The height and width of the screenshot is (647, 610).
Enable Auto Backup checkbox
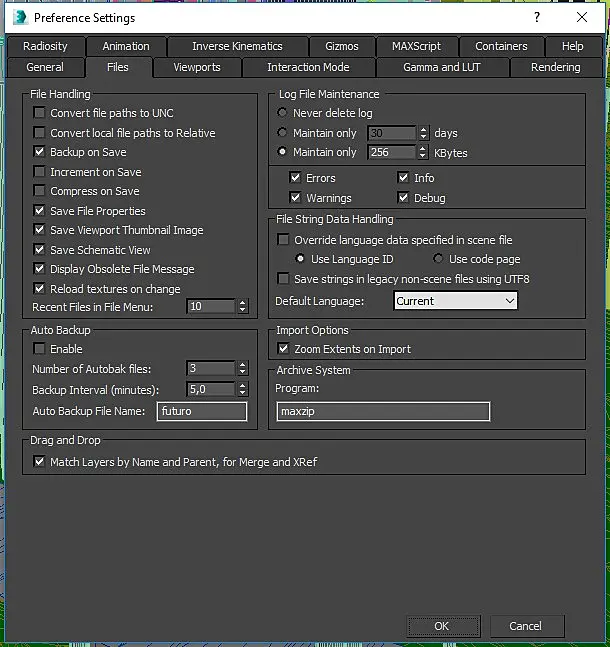click(40, 349)
